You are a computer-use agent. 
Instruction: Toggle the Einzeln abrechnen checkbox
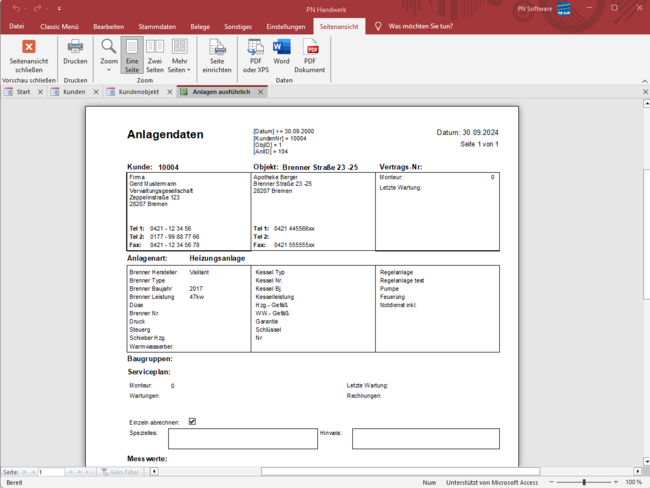[x=192, y=422]
